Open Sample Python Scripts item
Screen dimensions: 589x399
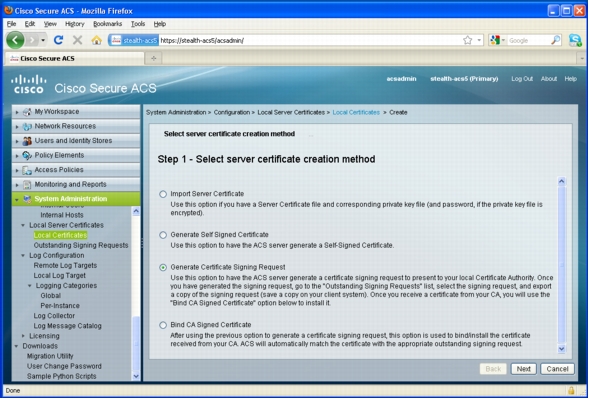(61, 376)
